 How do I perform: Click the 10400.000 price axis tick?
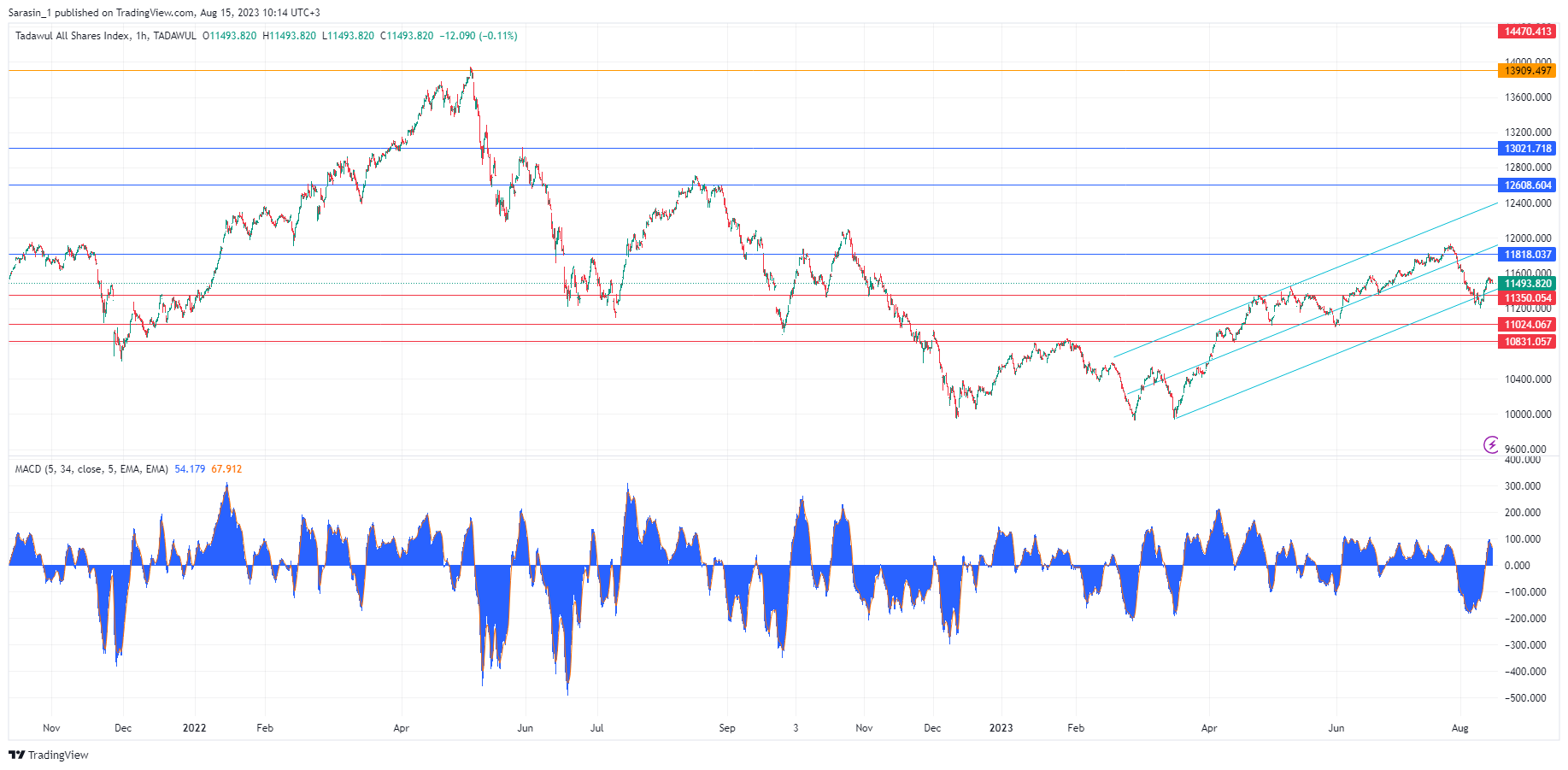(x=1528, y=379)
